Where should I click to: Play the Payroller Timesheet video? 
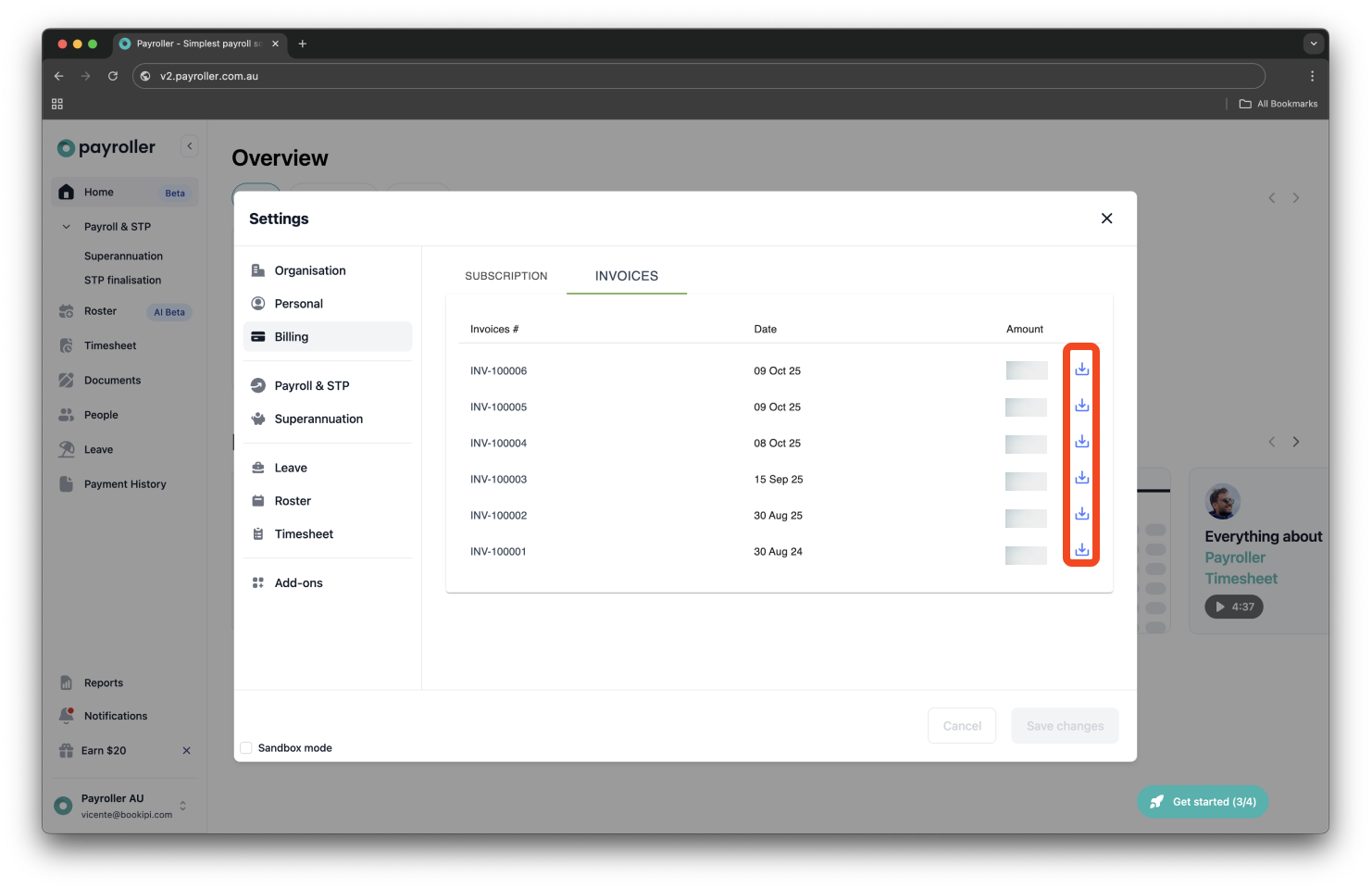(1233, 607)
